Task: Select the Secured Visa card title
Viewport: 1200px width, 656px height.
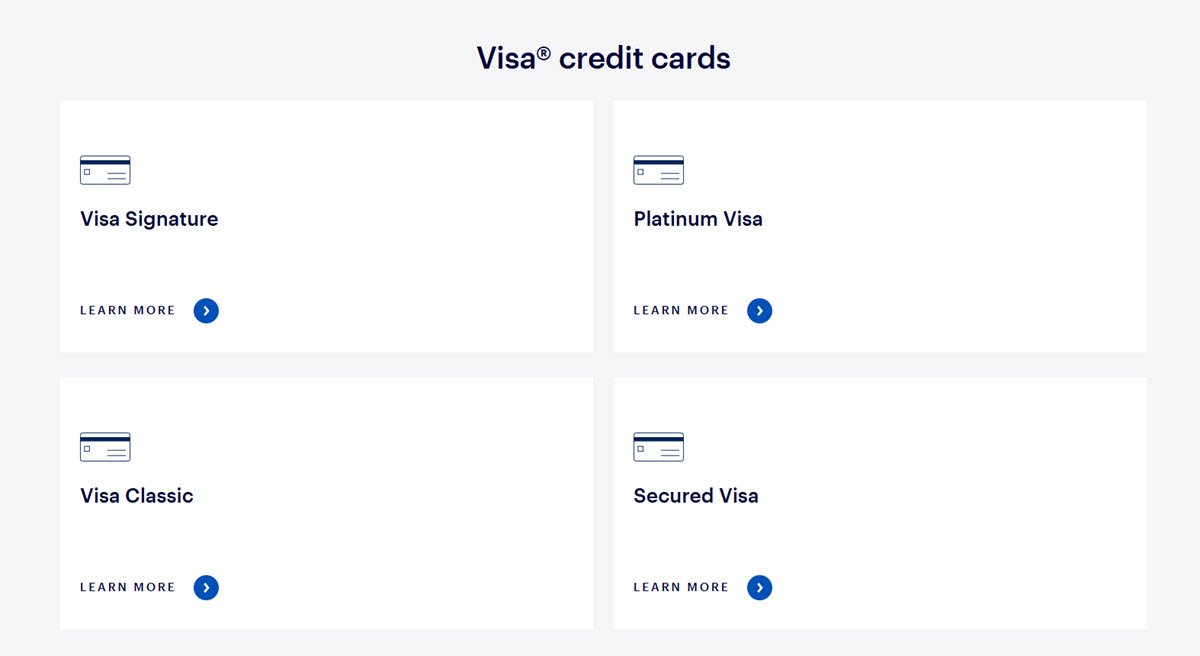Action: click(x=696, y=495)
